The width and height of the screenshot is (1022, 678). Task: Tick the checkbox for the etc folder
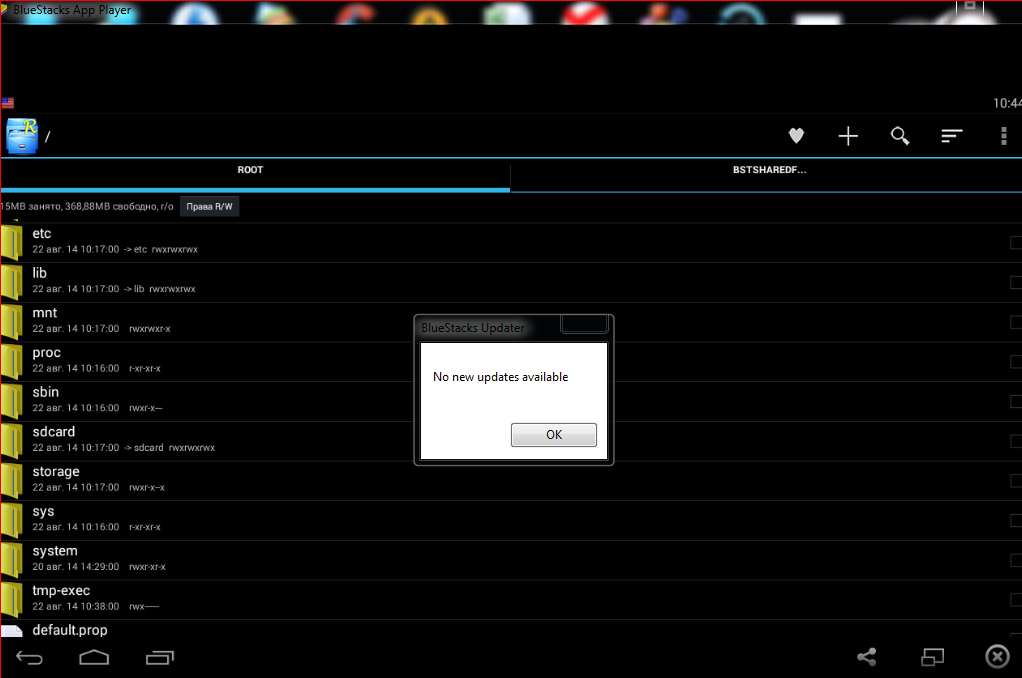coord(1015,242)
